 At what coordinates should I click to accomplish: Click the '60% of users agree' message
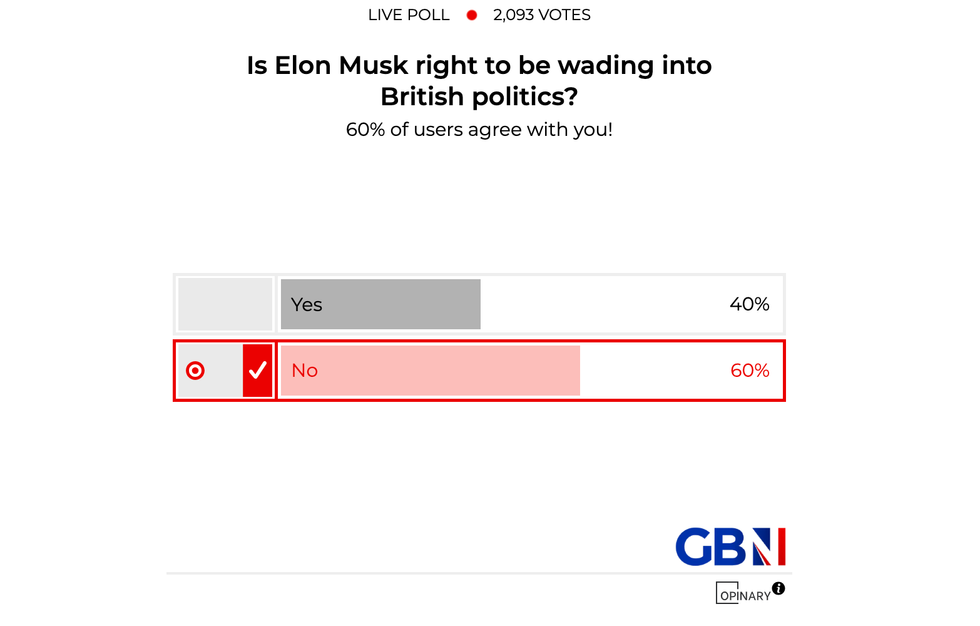click(479, 129)
